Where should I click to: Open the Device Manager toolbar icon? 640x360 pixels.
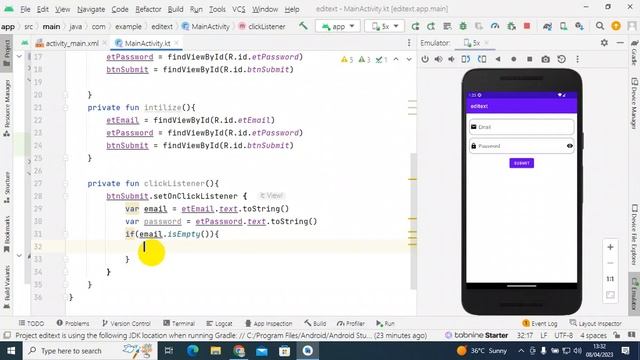coord(563,26)
